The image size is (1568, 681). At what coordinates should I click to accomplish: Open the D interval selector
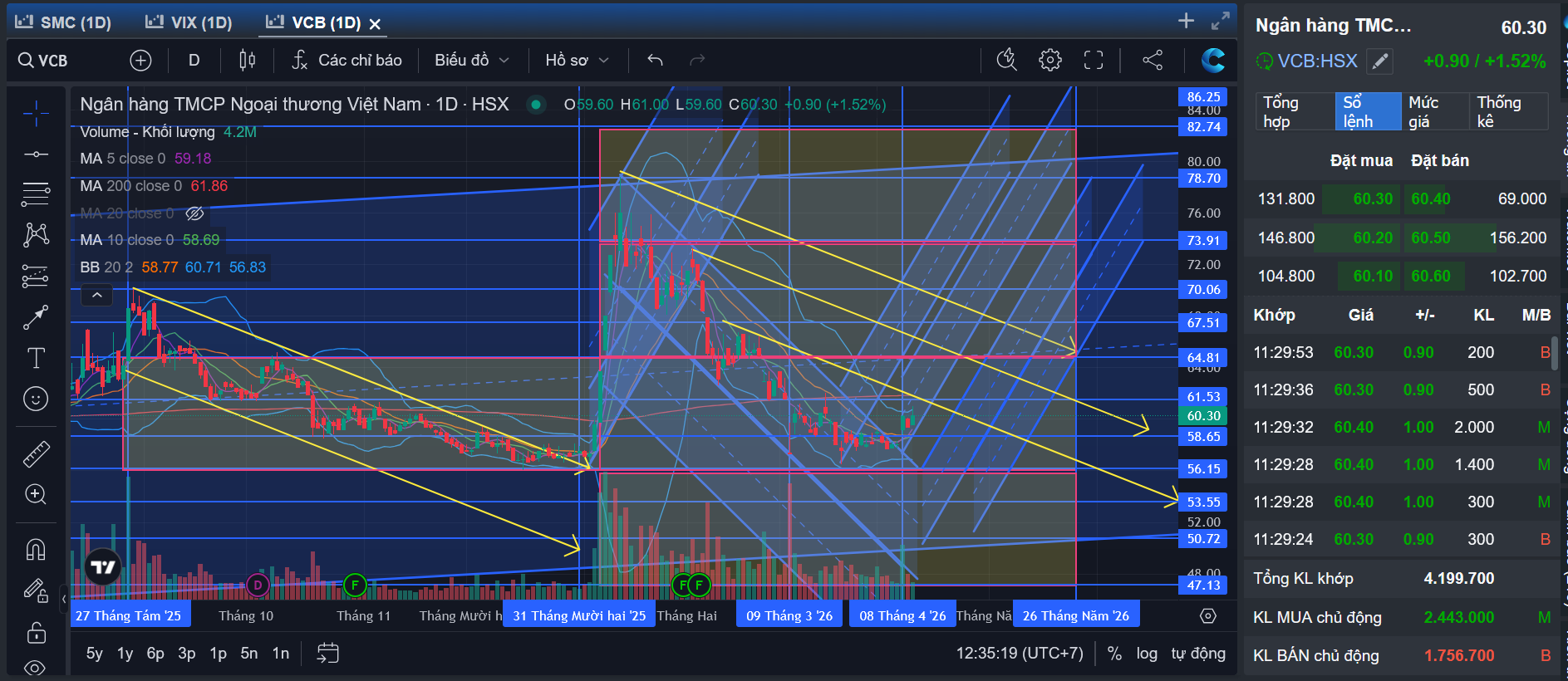[x=194, y=60]
